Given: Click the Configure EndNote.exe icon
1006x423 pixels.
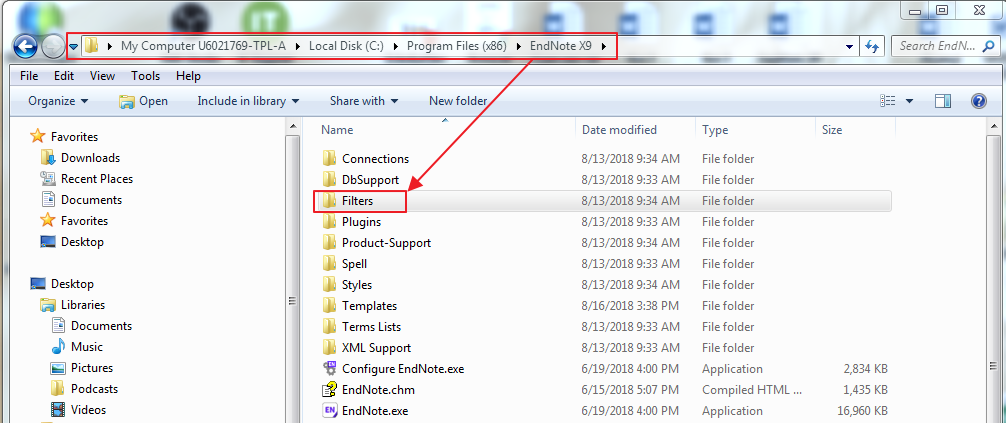Looking at the screenshot, I should point(329,369).
